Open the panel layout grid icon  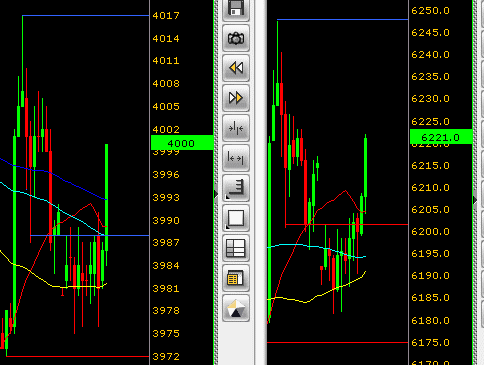coord(236,248)
